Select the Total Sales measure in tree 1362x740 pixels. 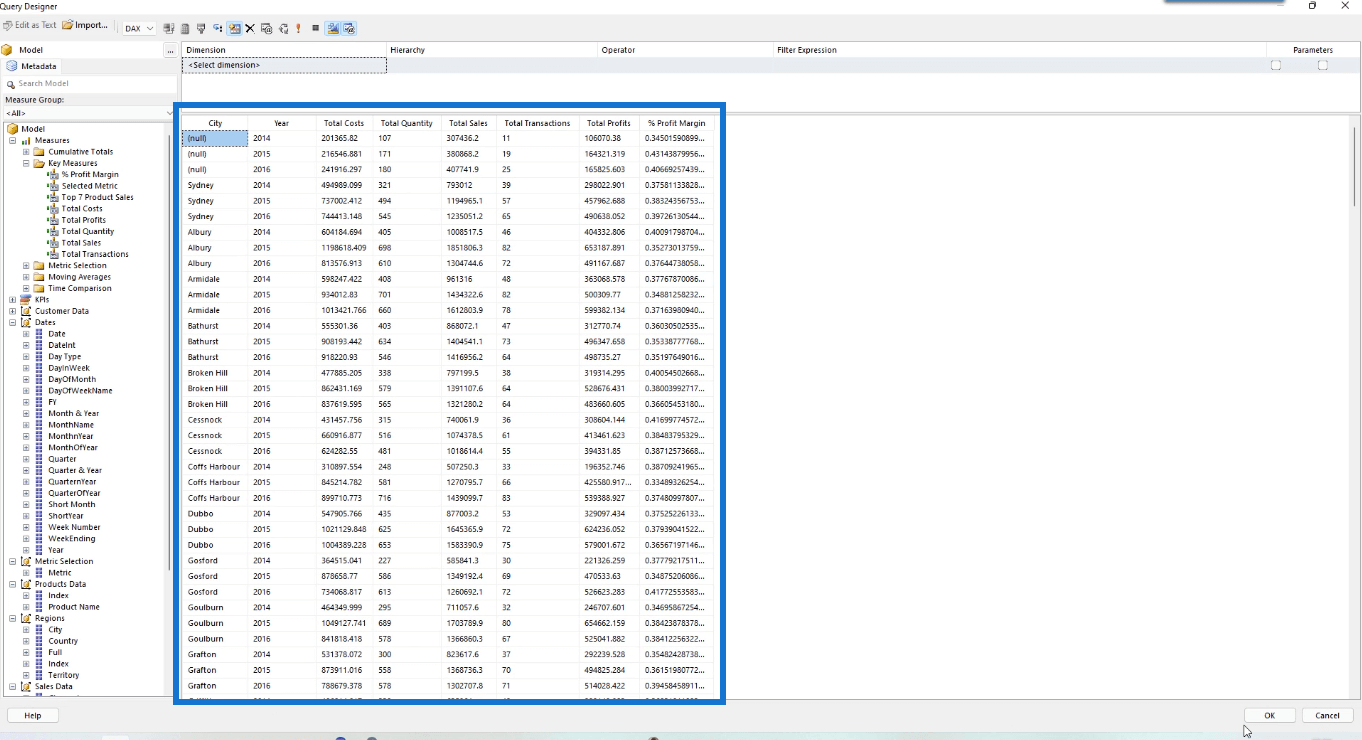point(81,243)
